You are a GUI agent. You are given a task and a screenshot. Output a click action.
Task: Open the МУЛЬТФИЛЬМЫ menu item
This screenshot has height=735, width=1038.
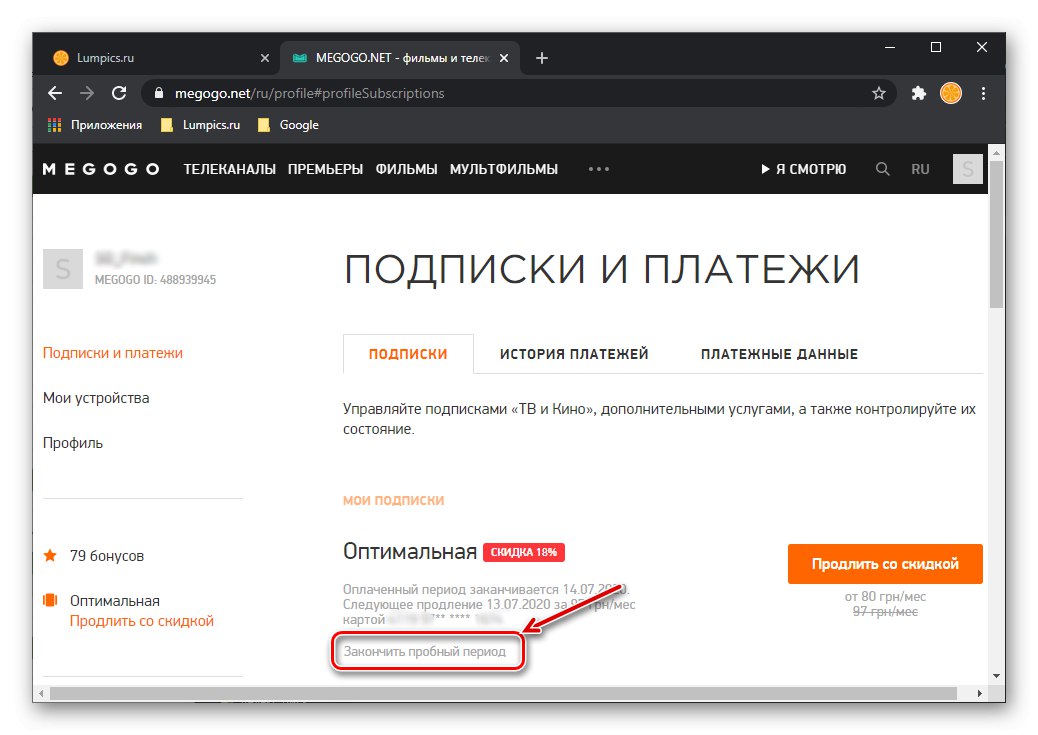click(x=504, y=170)
